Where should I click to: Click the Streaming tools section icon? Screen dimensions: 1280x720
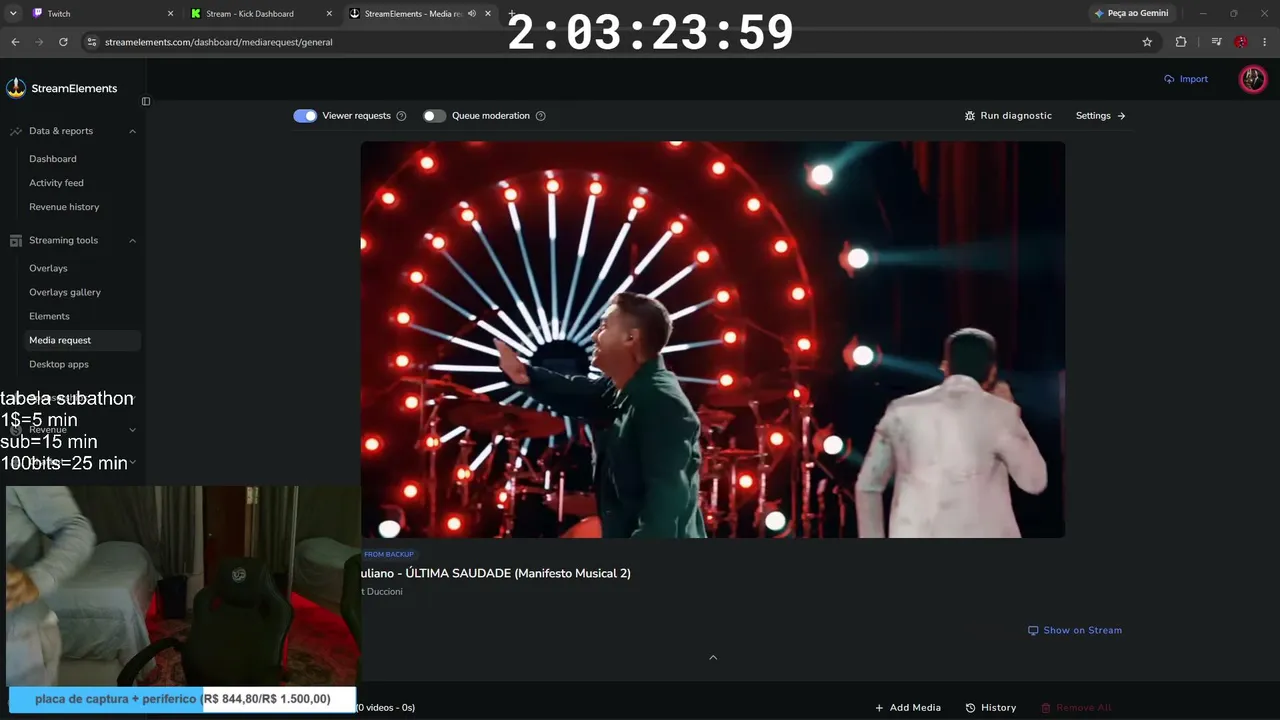[x=16, y=240]
